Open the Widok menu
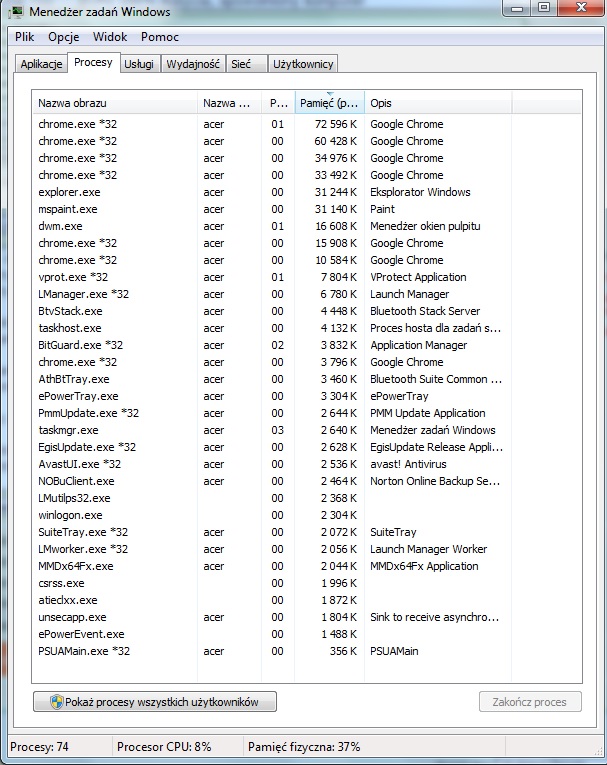Viewport: 607px width, 765px height. point(110,37)
